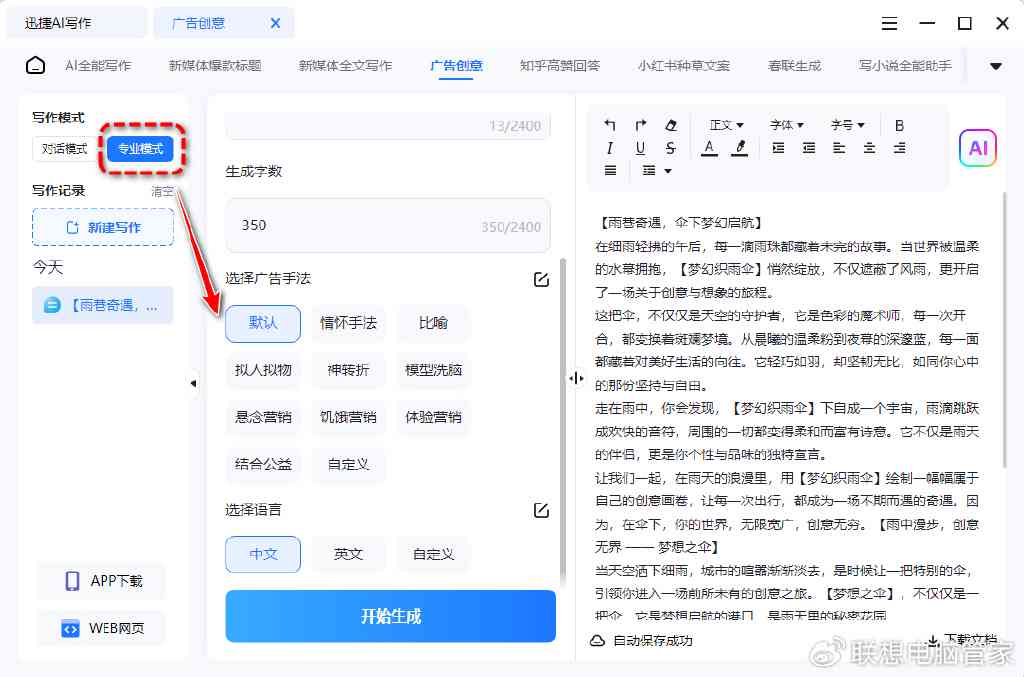Select the 模型洗脑 ad technique
The image size is (1024, 677).
click(x=433, y=370)
